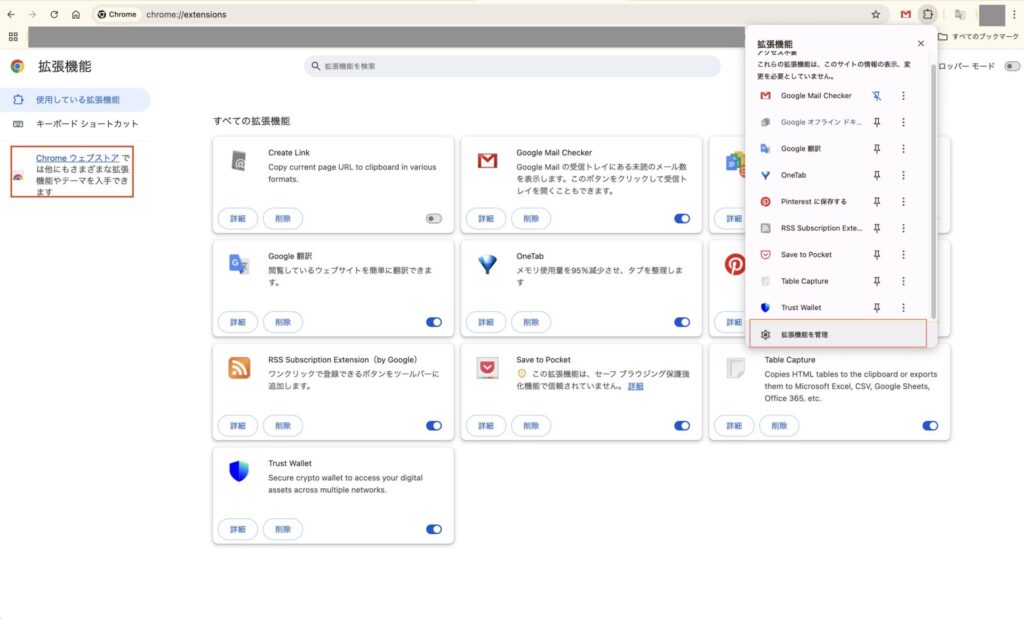Open the 詳細 link in Save to Pocket warning

tap(635, 387)
